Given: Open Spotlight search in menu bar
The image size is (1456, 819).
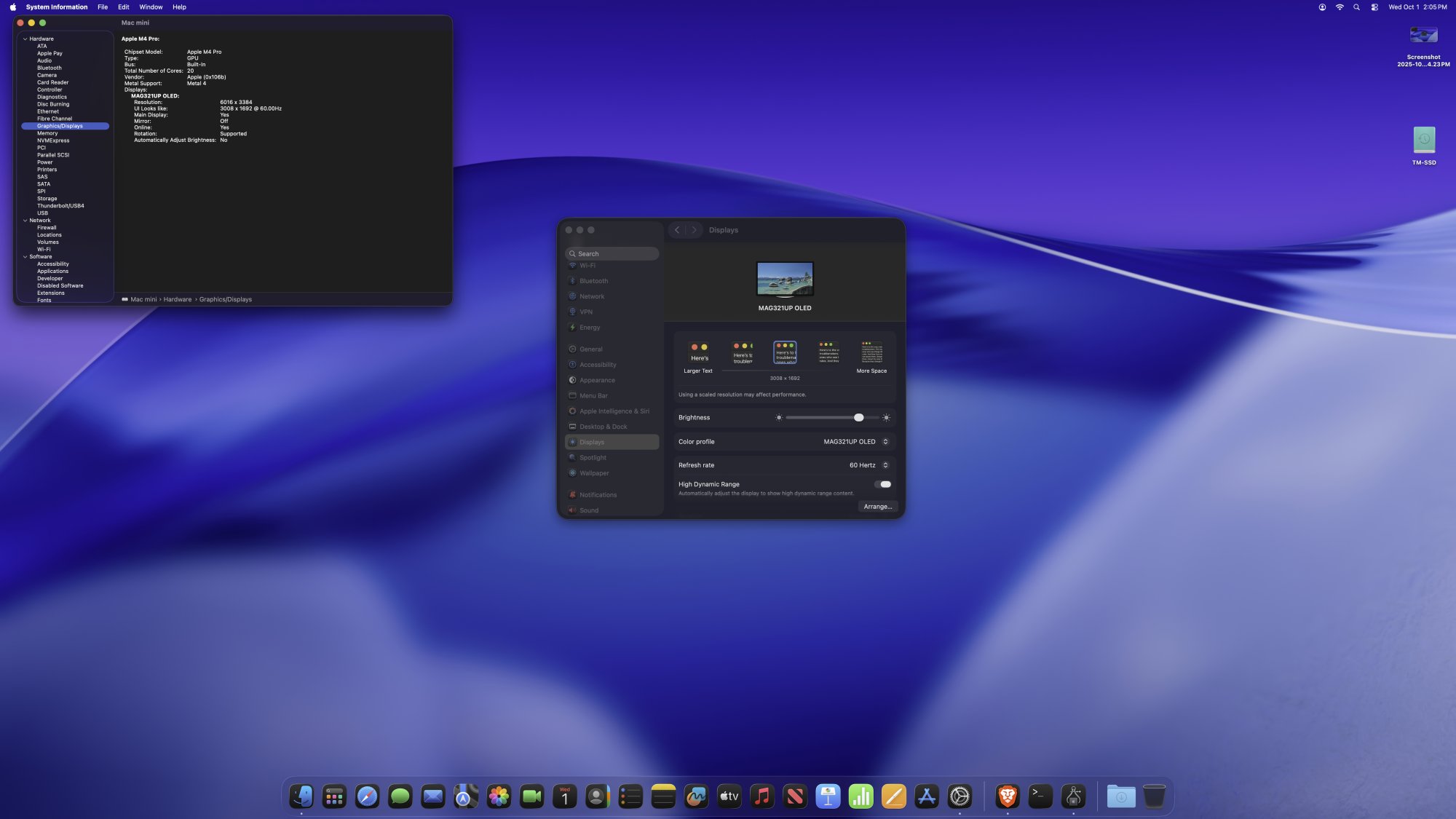Looking at the screenshot, I should (1356, 7).
